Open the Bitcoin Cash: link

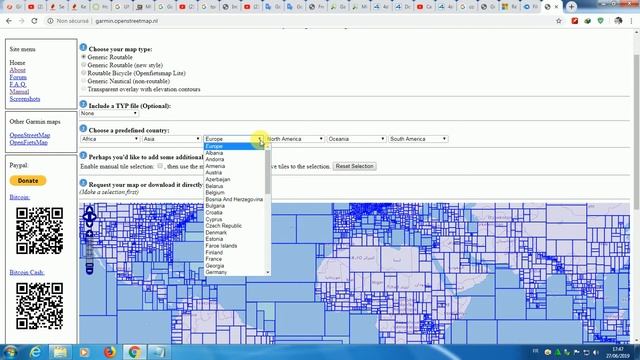pos(27,272)
